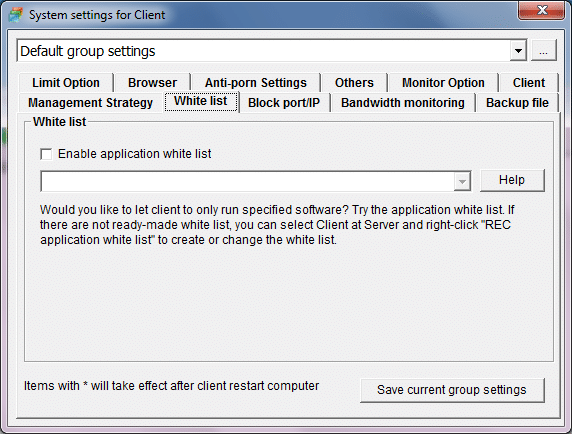Switch to Management Strategy tab
The width and height of the screenshot is (572, 434).
[90, 103]
